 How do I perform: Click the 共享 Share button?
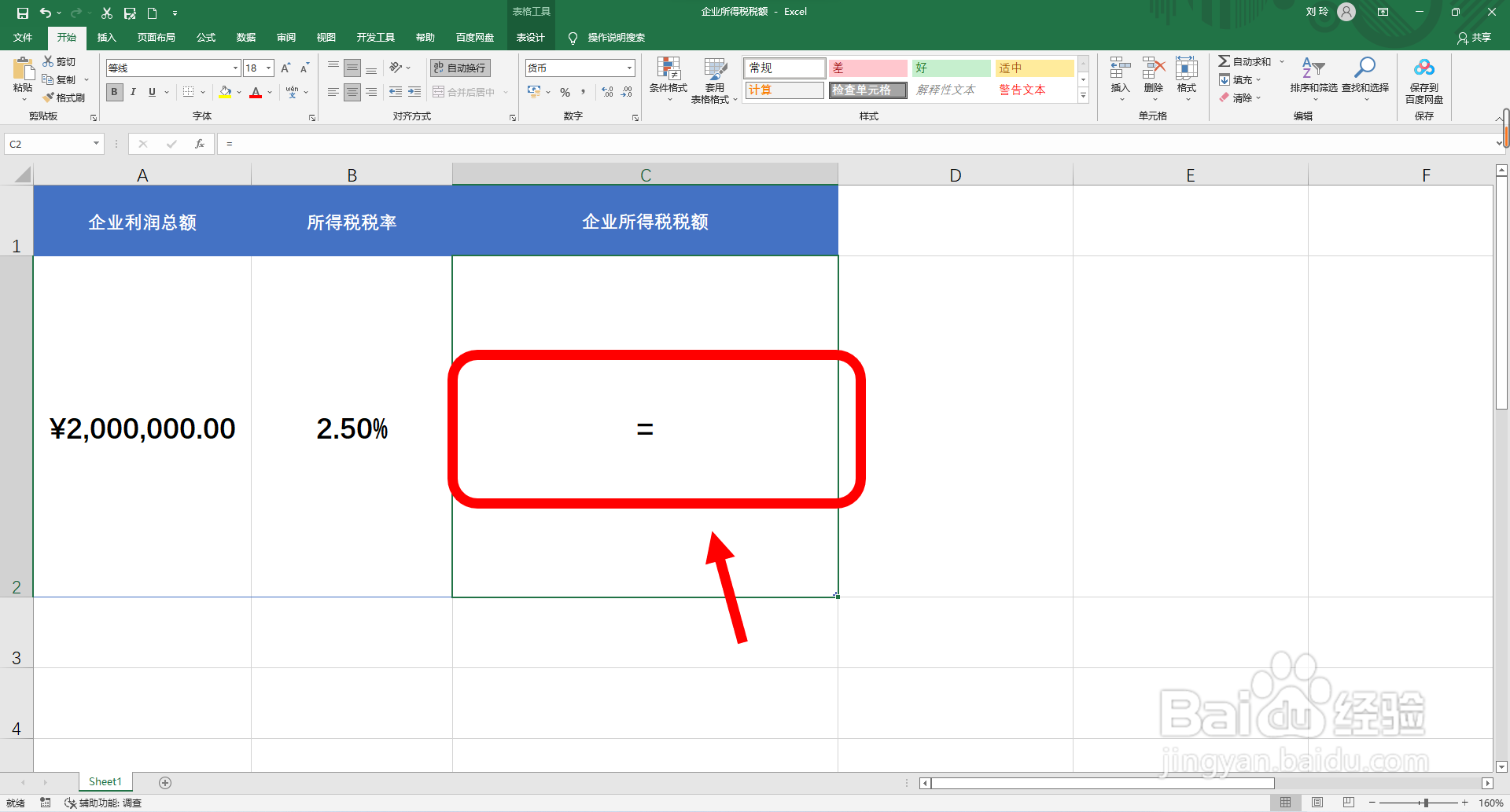coord(1475,38)
